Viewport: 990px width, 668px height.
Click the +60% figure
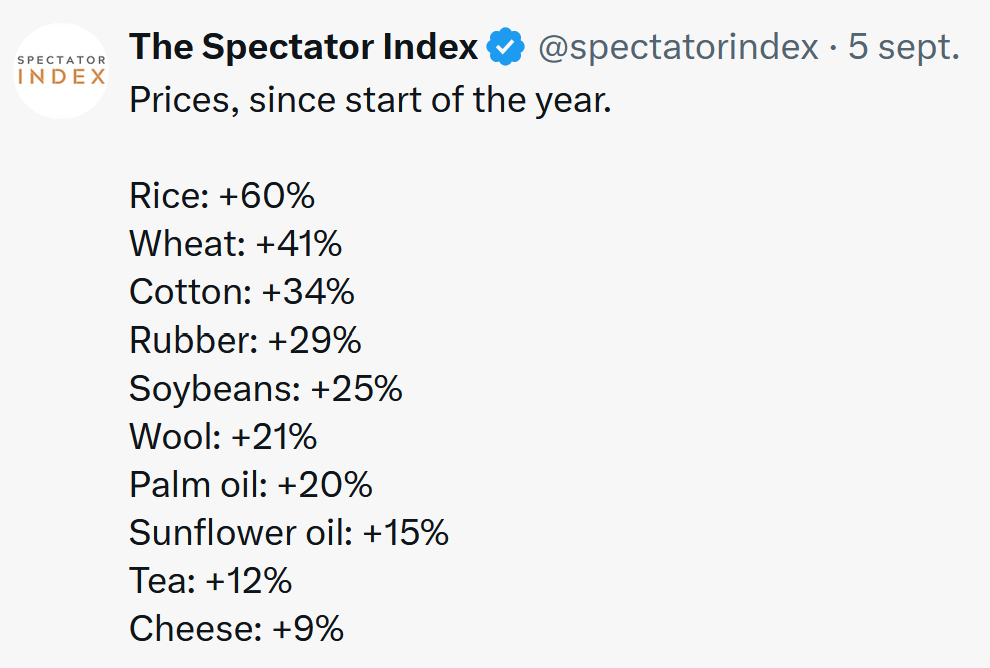(x=266, y=195)
